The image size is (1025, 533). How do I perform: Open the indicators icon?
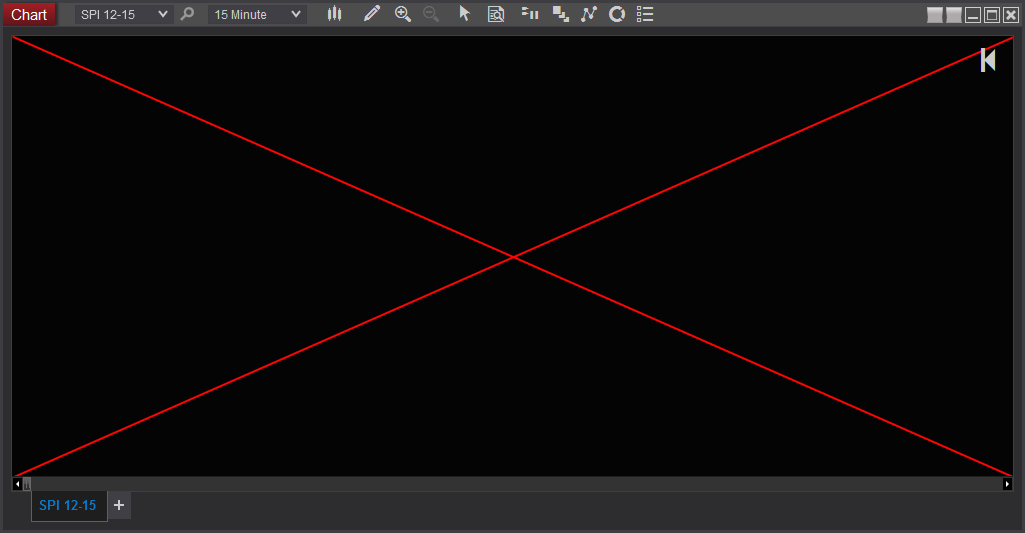point(589,14)
